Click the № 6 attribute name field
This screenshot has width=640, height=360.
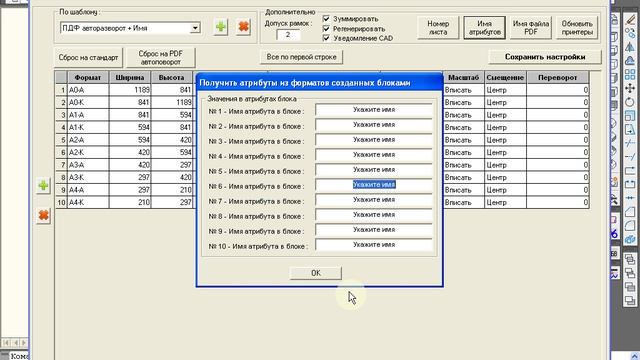pos(374,185)
